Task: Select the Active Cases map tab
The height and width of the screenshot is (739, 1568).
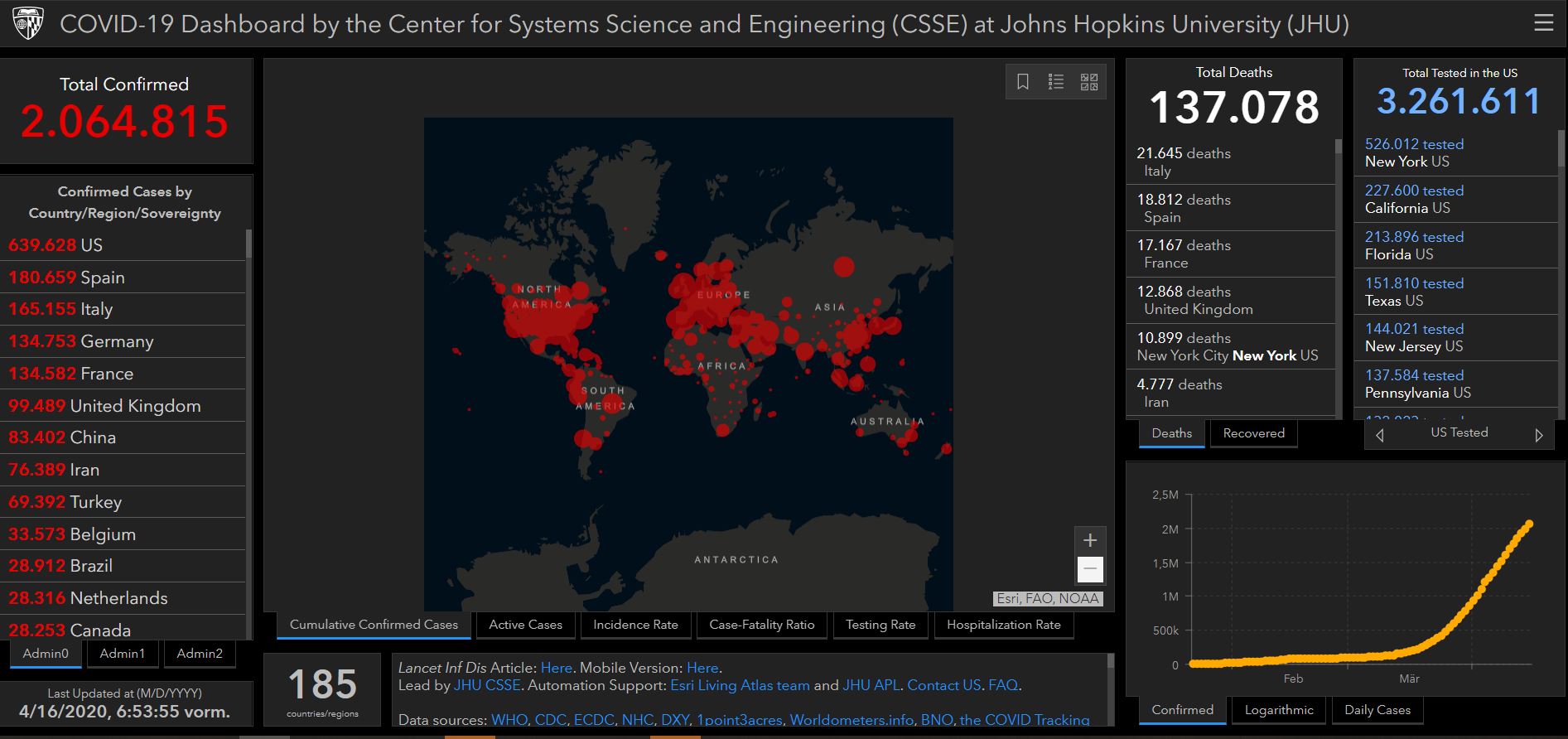Action: [x=525, y=625]
